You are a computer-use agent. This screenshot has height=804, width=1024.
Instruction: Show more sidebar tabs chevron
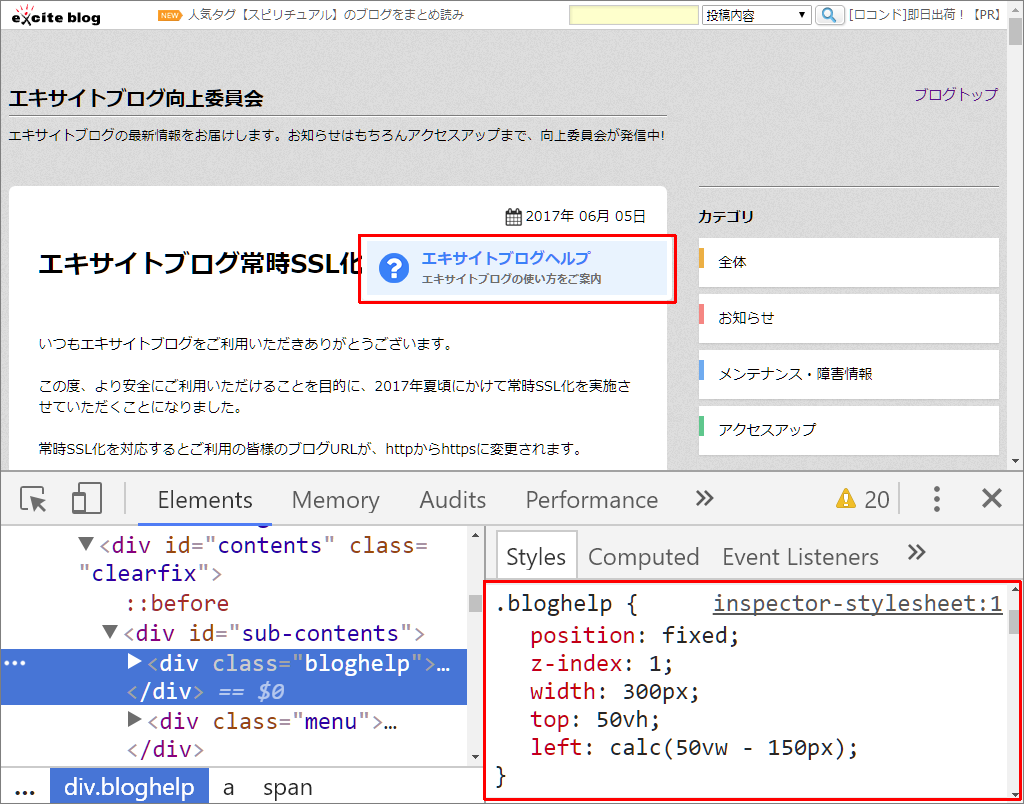pyautogui.click(x=916, y=553)
